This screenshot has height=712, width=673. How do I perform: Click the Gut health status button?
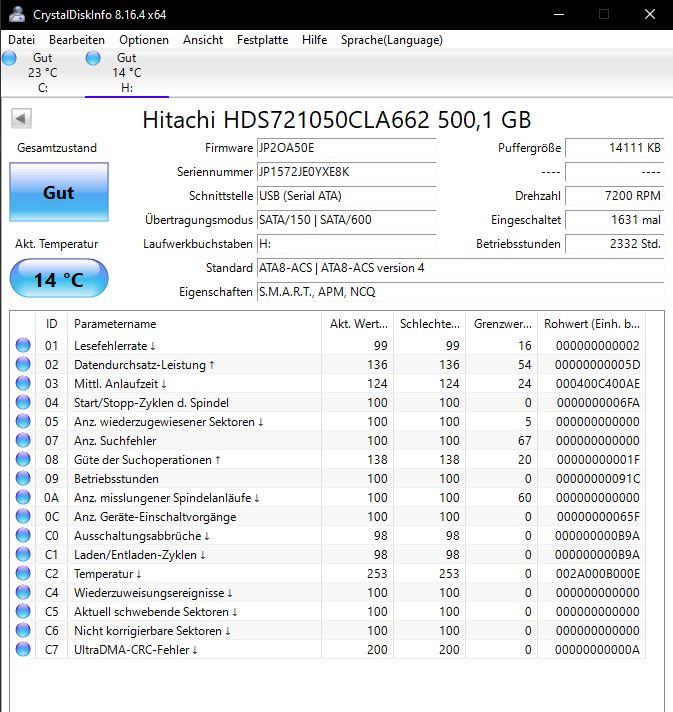click(59, 192)
